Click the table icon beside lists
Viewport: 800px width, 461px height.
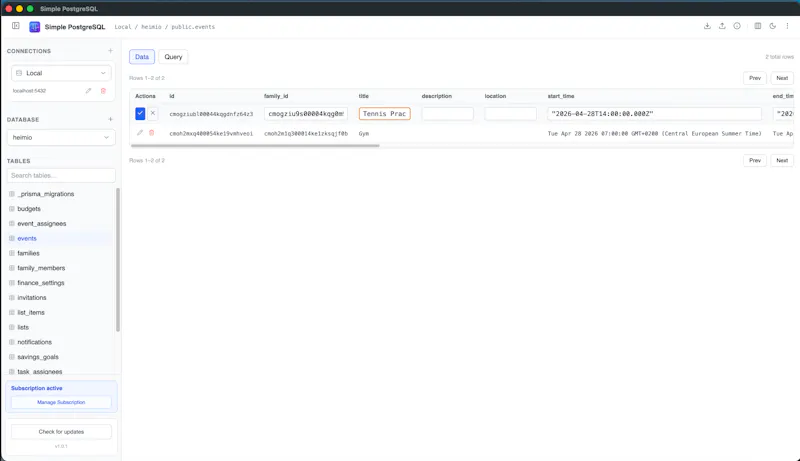(x=12, y=327)
